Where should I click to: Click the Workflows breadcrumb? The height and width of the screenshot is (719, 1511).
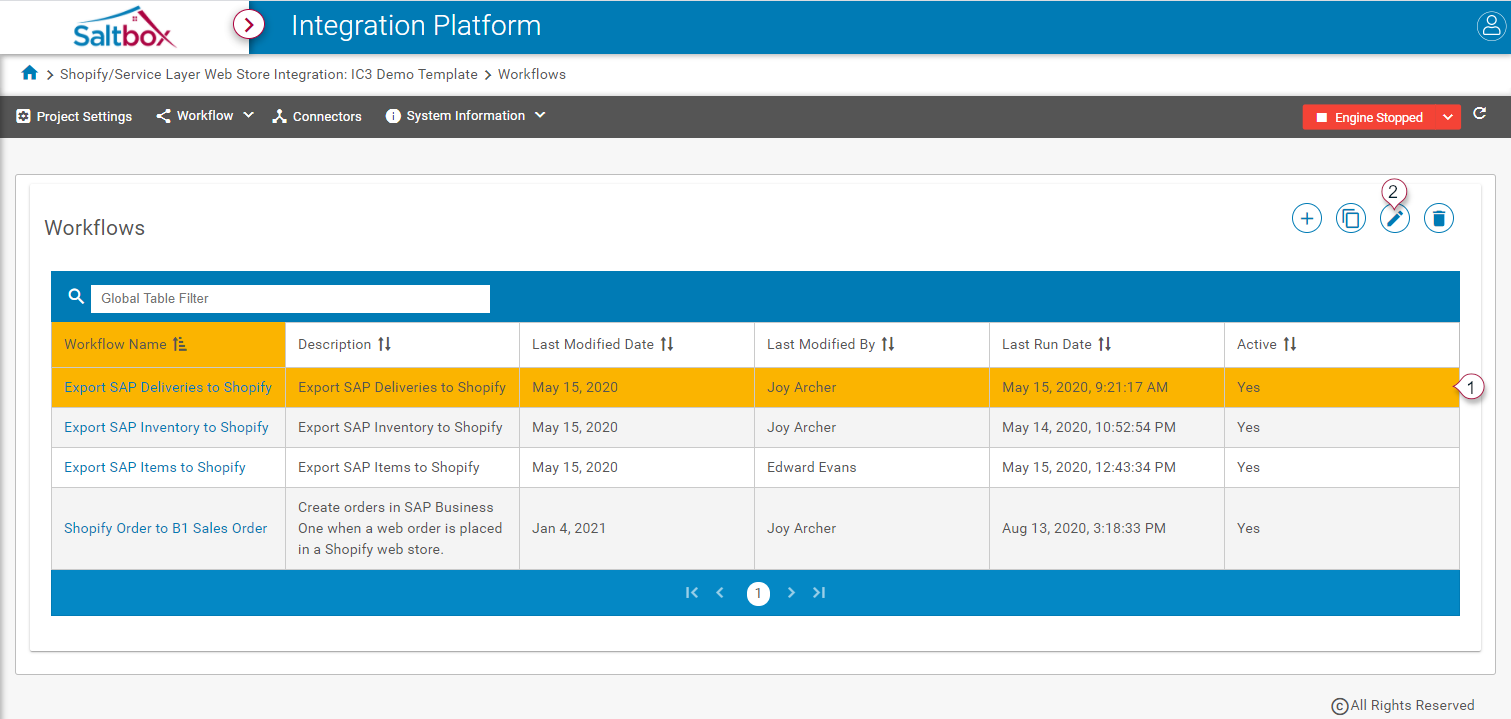click(x=532, y=74)
